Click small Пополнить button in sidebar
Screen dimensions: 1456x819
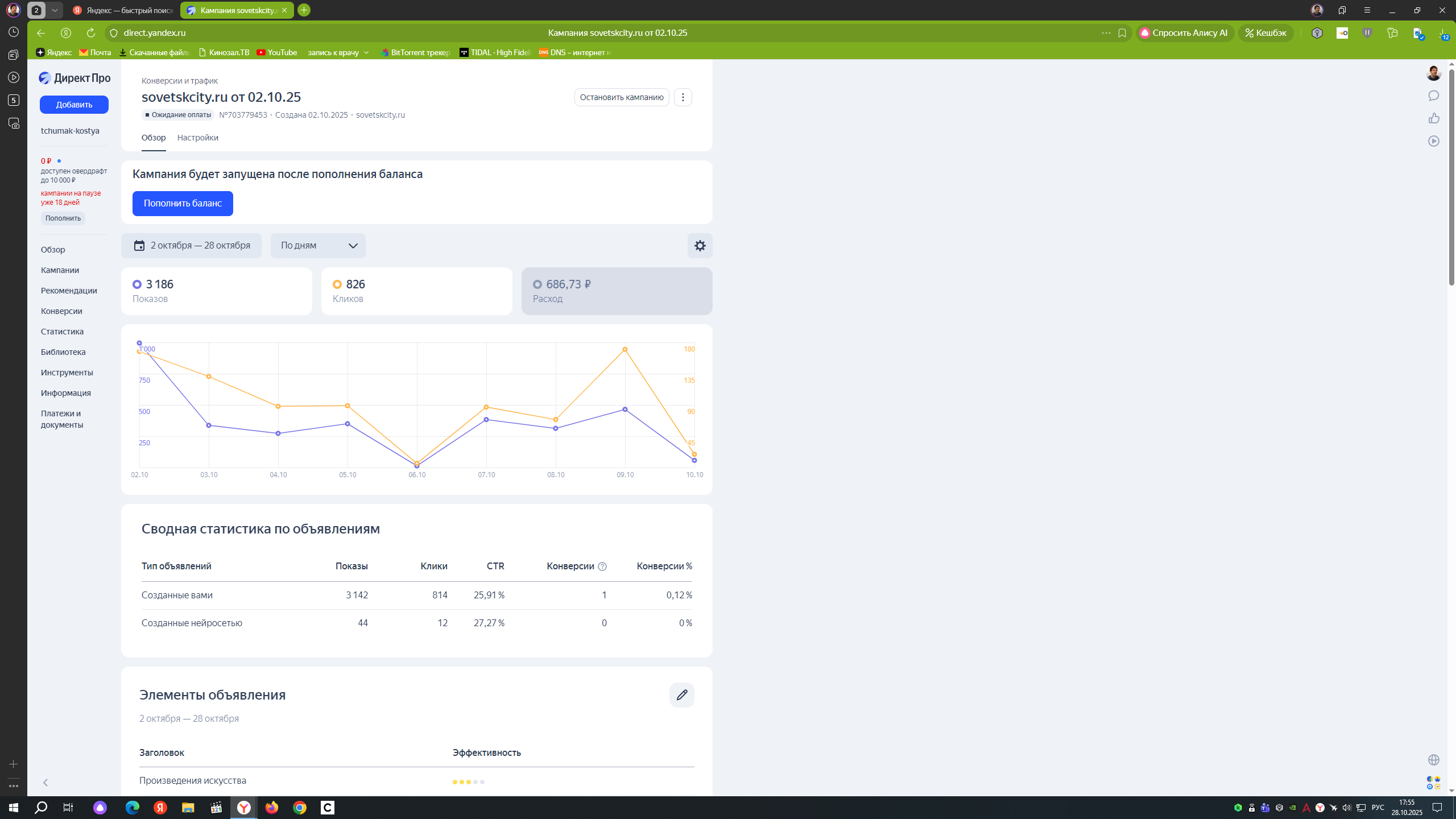point(63,218)
